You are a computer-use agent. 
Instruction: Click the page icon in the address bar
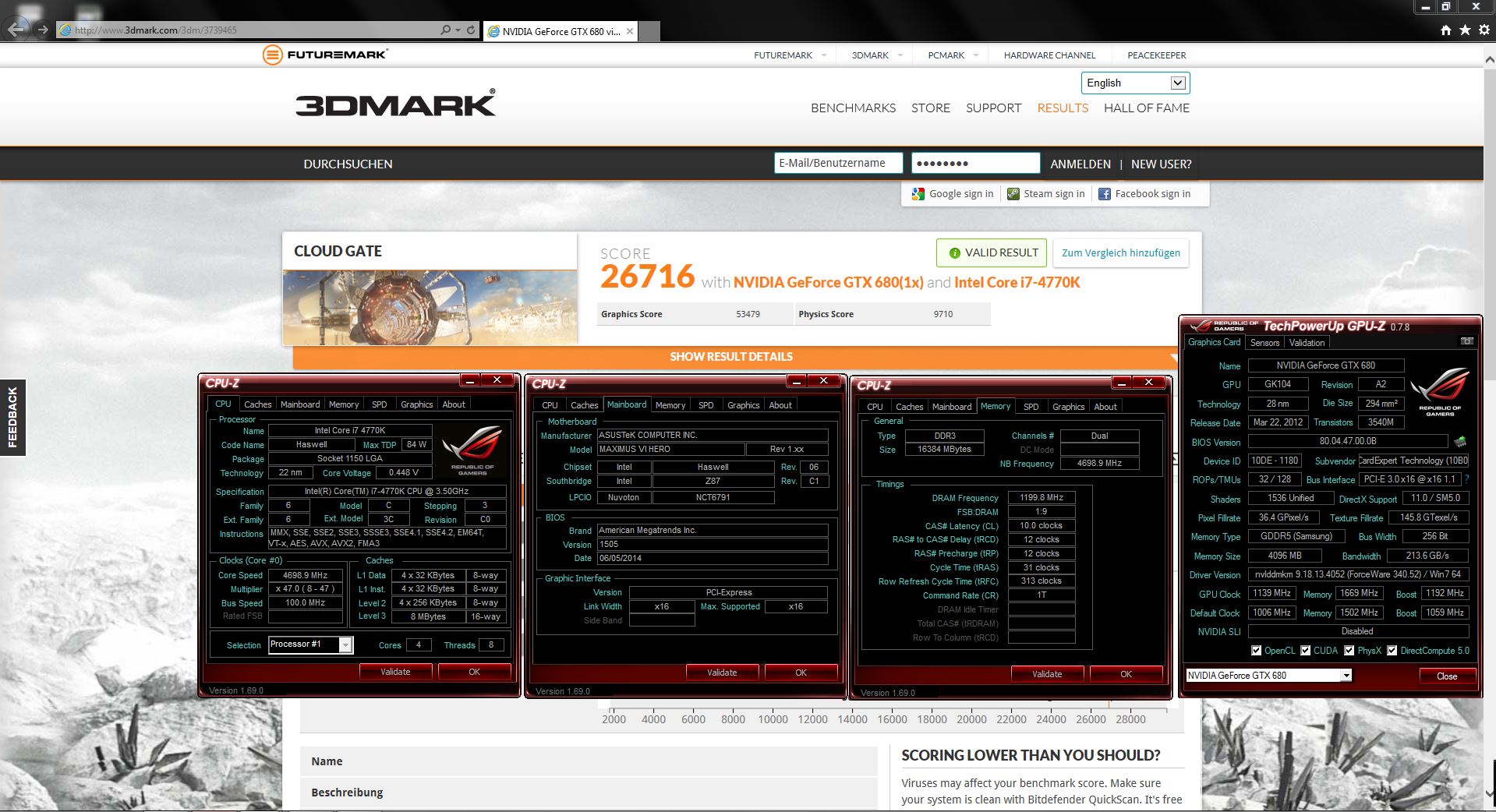pyautogui.click(x=65, y=30)
